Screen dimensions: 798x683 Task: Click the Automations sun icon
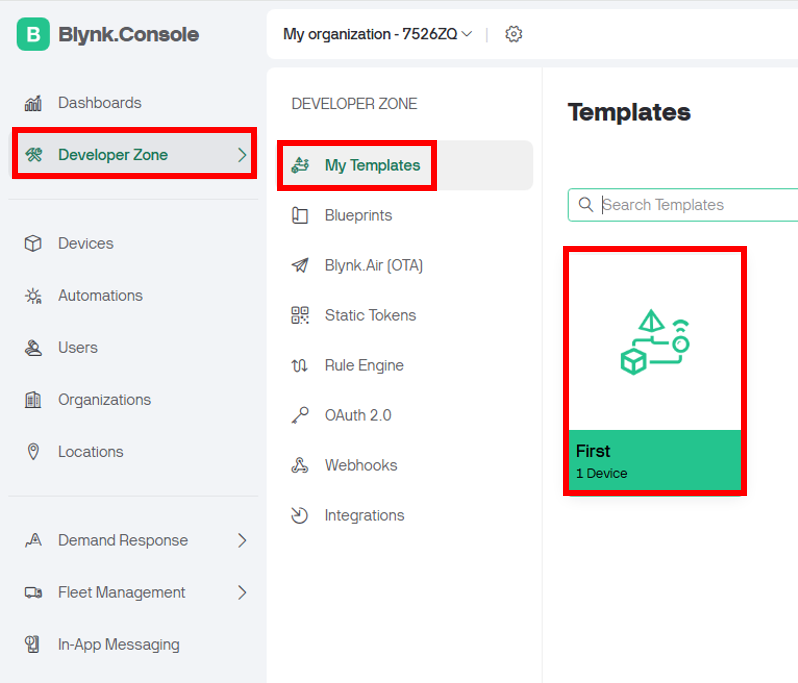(33, 296)
